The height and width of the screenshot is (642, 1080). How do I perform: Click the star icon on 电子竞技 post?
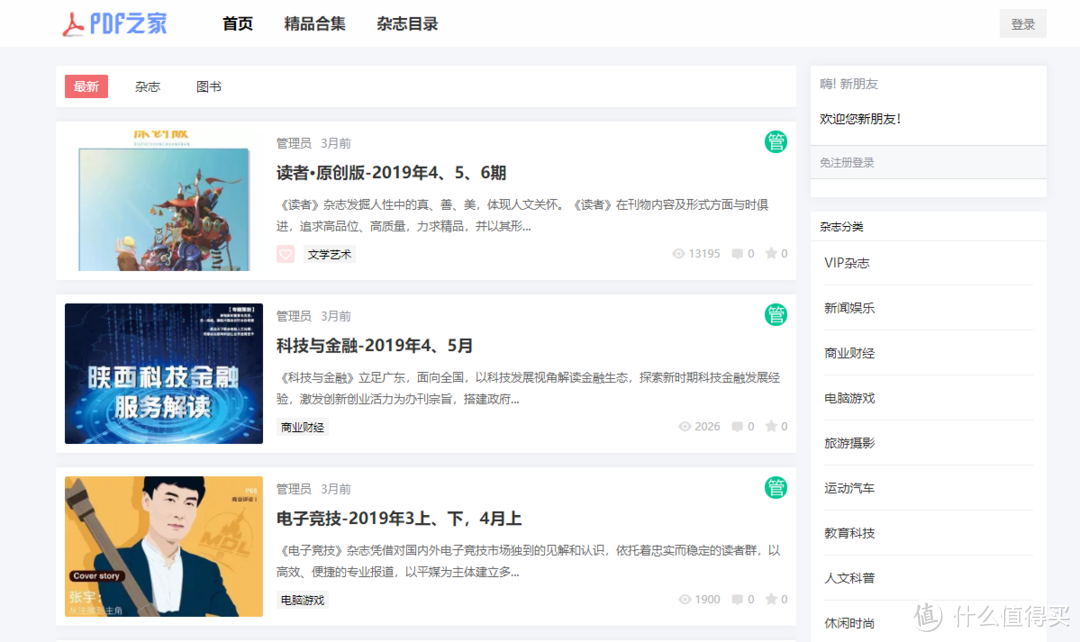(x=771, y=599)
